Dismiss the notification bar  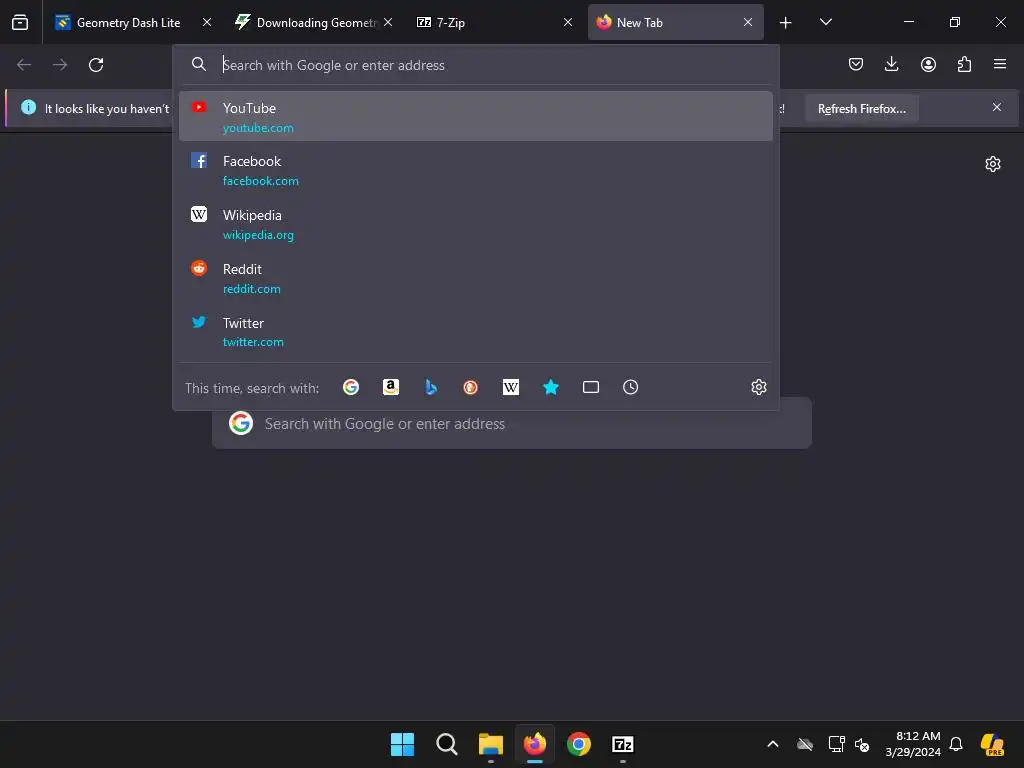click(x=997, y=107)
